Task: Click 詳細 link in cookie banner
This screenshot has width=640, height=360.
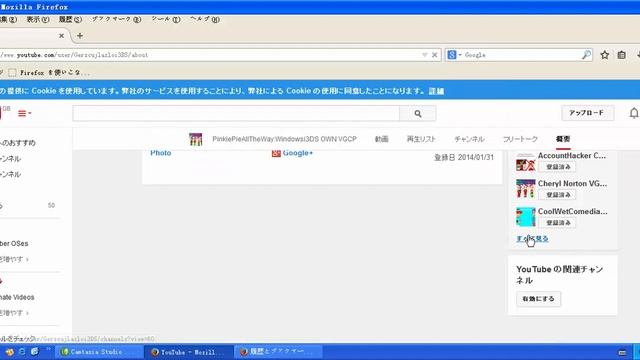Action: 436,91
